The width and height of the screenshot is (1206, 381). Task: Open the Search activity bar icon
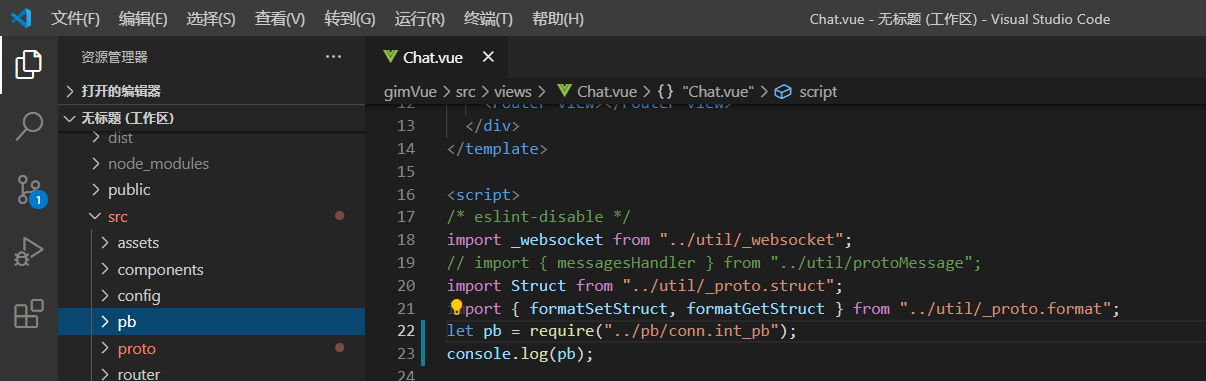[x=29, y=127]
